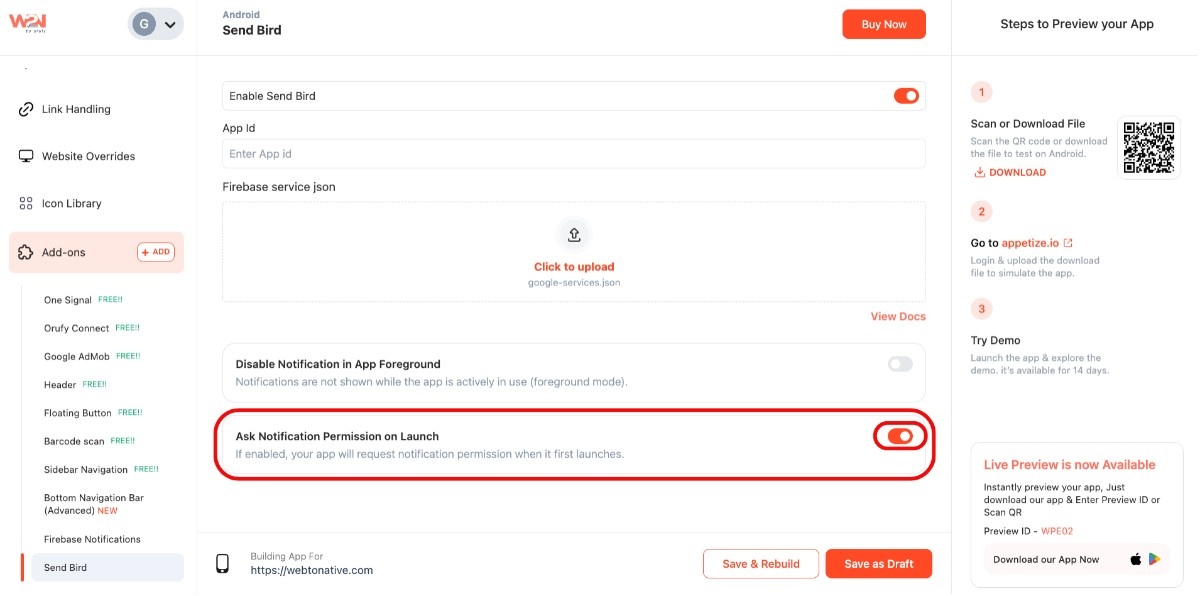Screen dimensions: 1200x596
Task: Toggle Disable Notification in App Foreground
Action: coord(900,364)
